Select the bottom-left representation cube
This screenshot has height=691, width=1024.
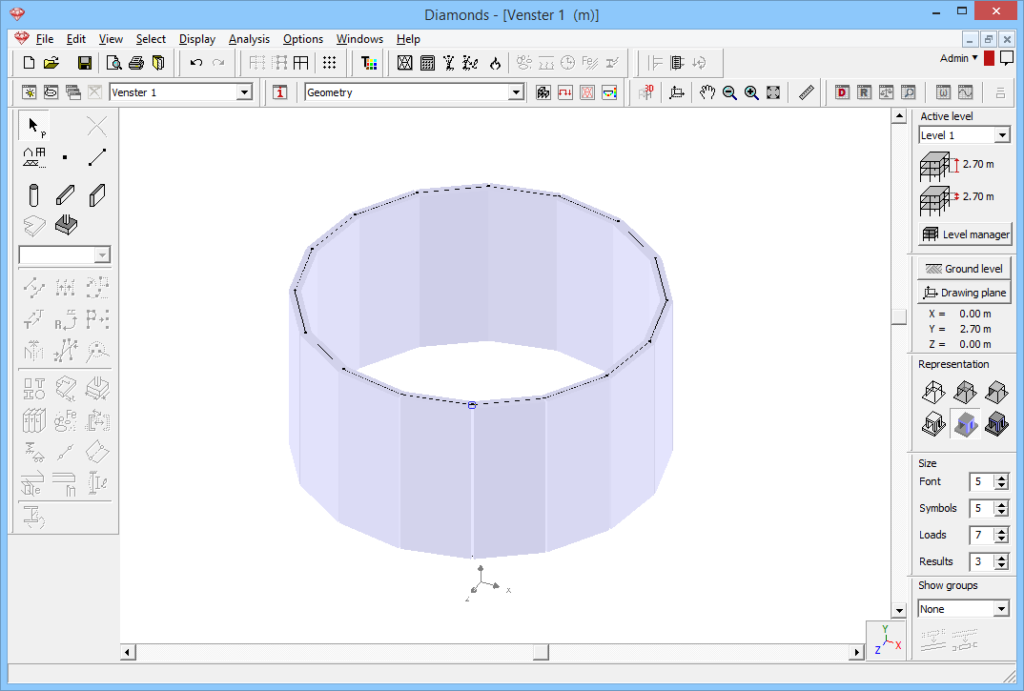(933, 425)
